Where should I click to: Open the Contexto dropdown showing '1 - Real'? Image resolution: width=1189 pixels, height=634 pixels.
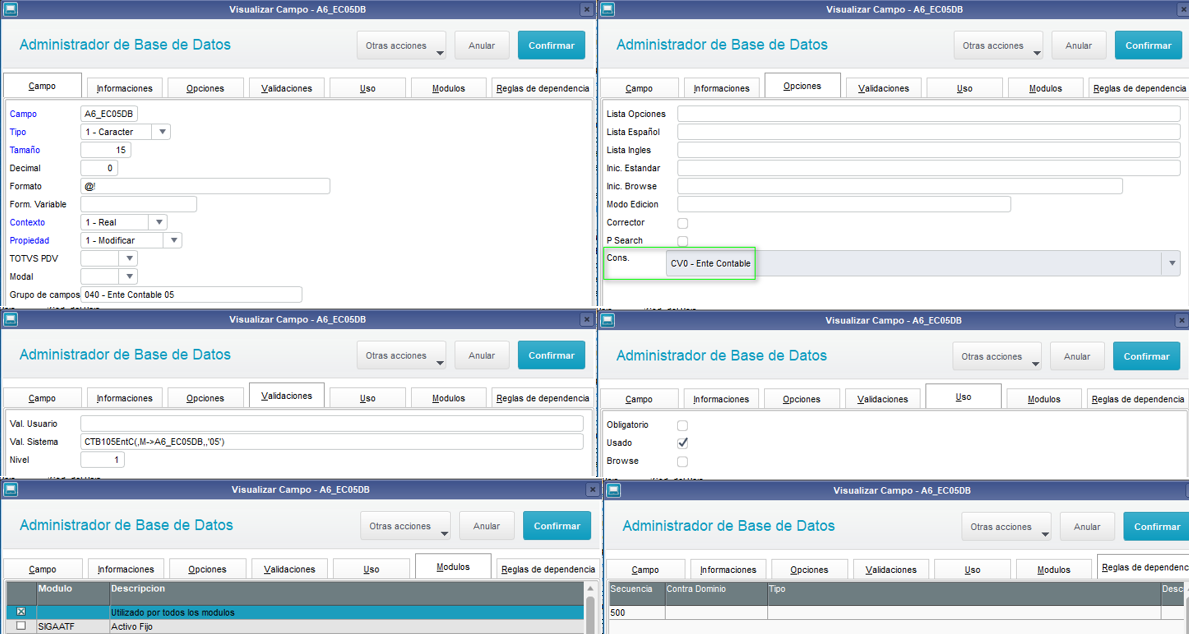158,222
